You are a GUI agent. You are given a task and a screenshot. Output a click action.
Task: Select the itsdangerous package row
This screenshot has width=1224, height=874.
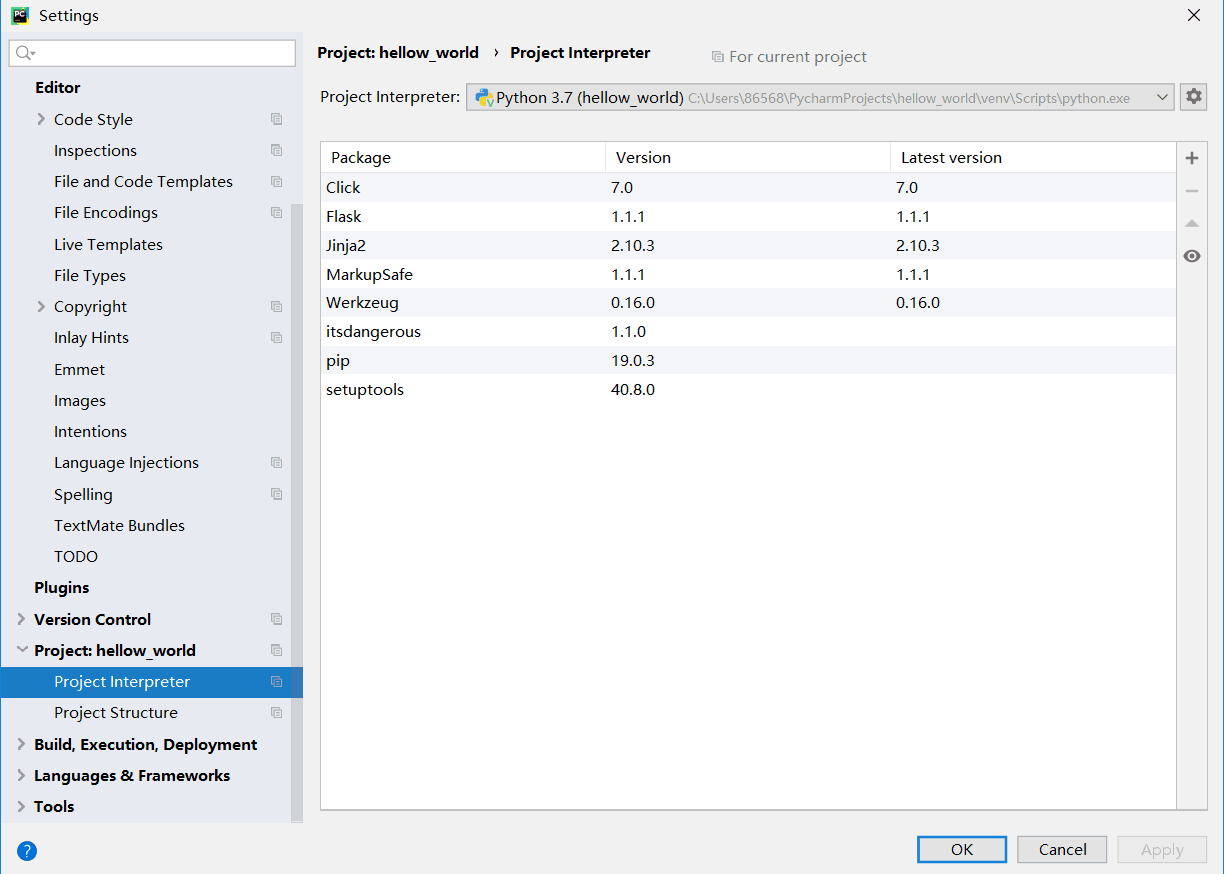[x=748, y=331]
